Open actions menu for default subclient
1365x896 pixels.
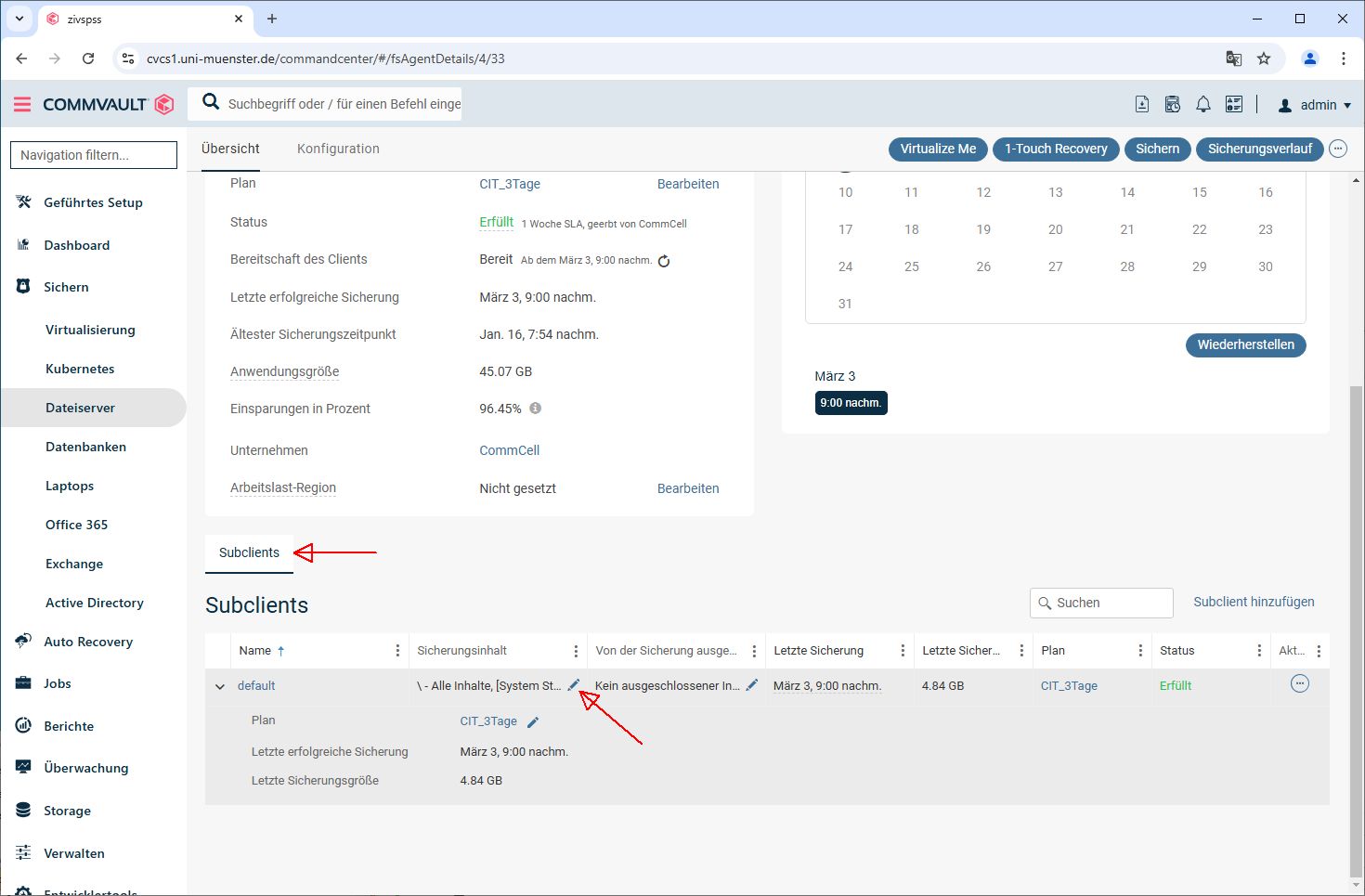[1300, 684]
